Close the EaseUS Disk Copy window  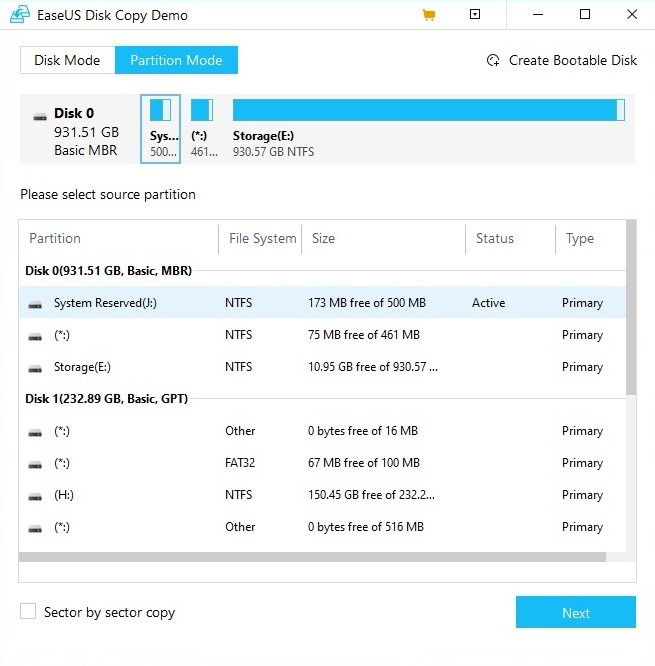[632, 14]
